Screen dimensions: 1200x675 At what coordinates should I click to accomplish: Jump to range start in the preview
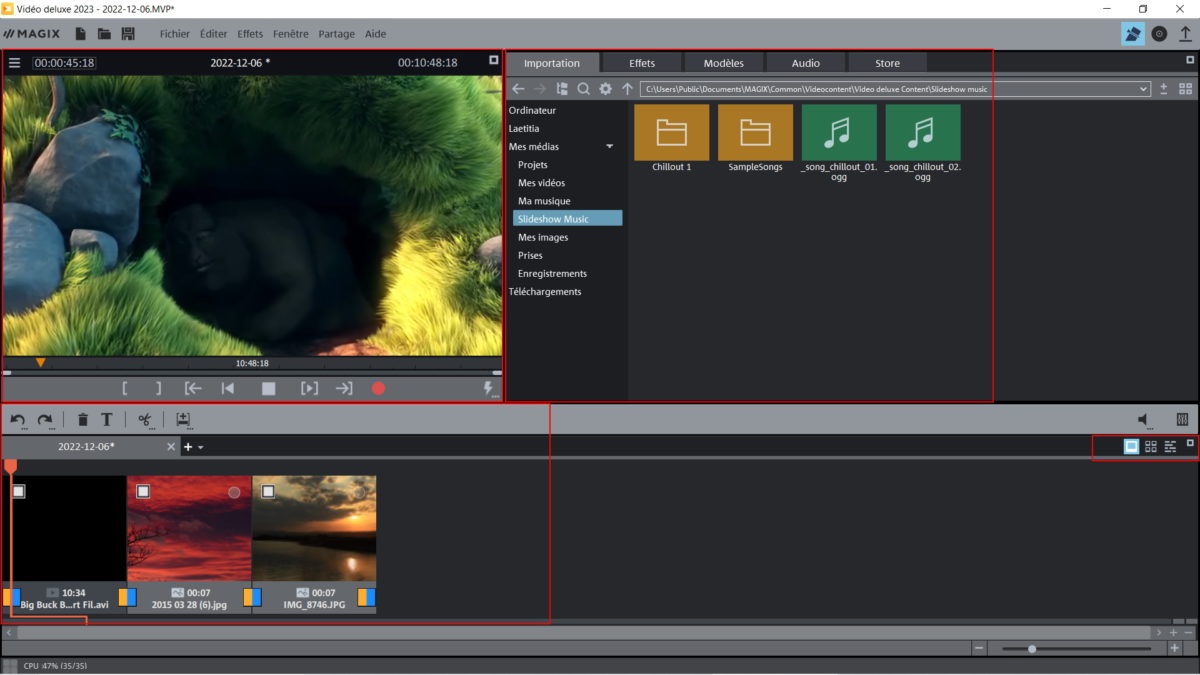point(193,388)
